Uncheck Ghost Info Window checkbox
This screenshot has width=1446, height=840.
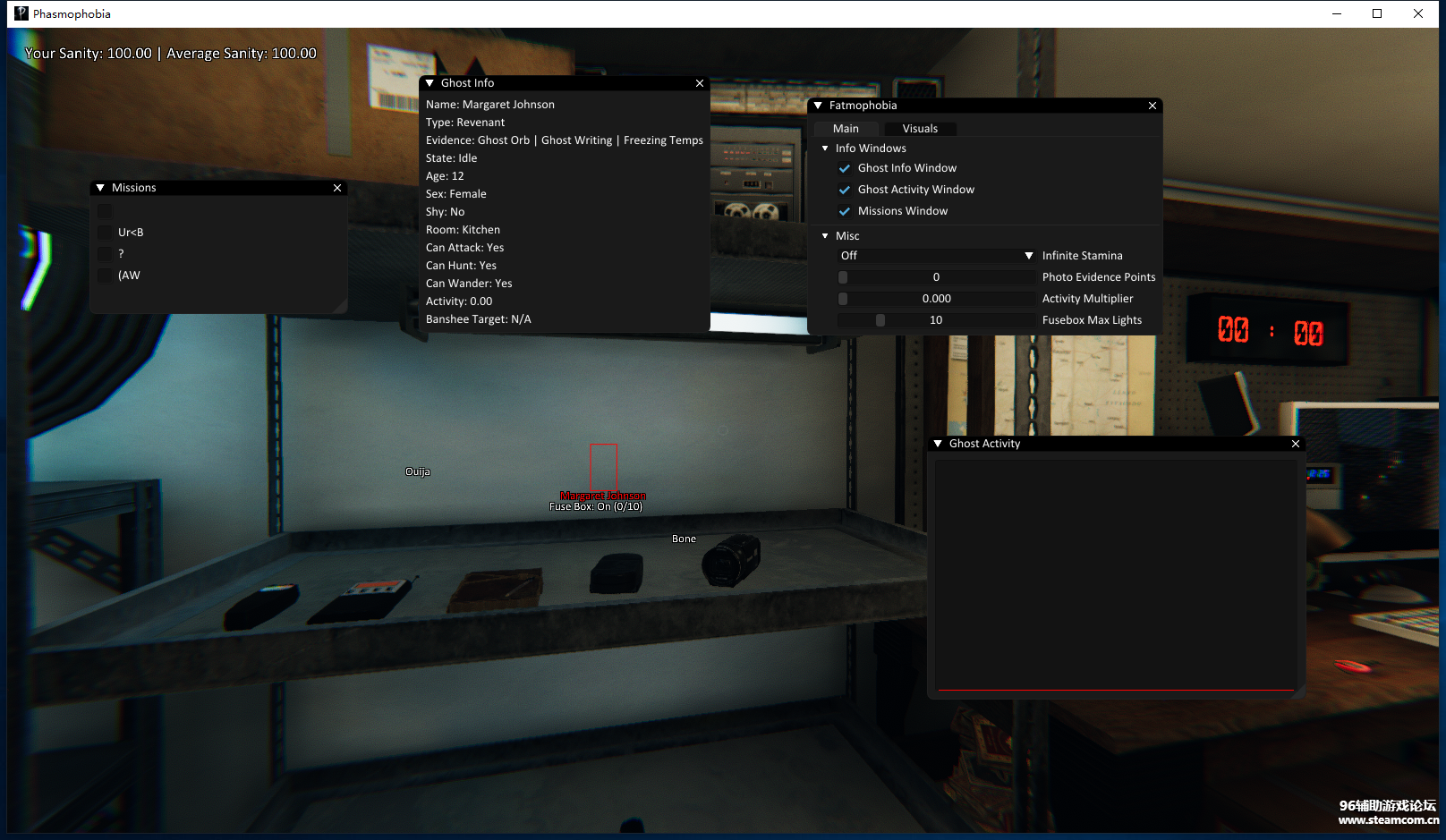click(x=844, y=168)
